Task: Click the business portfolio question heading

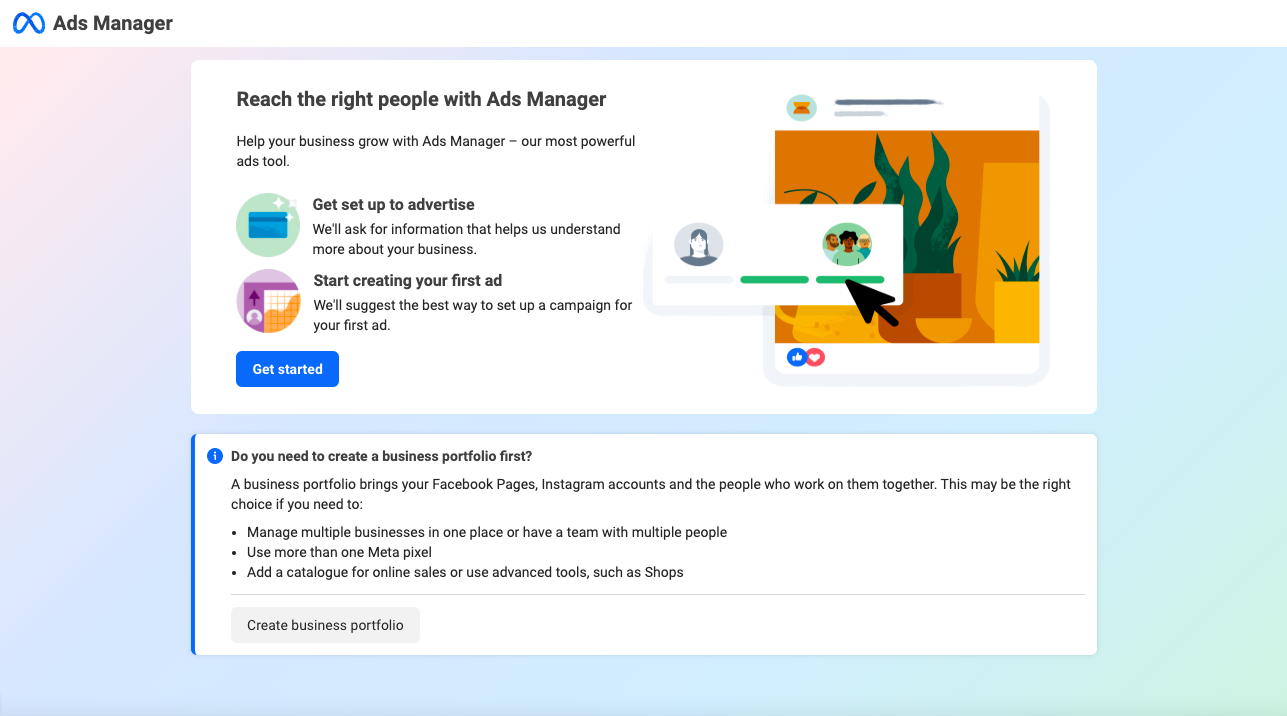Action: [x=381, y=456]
